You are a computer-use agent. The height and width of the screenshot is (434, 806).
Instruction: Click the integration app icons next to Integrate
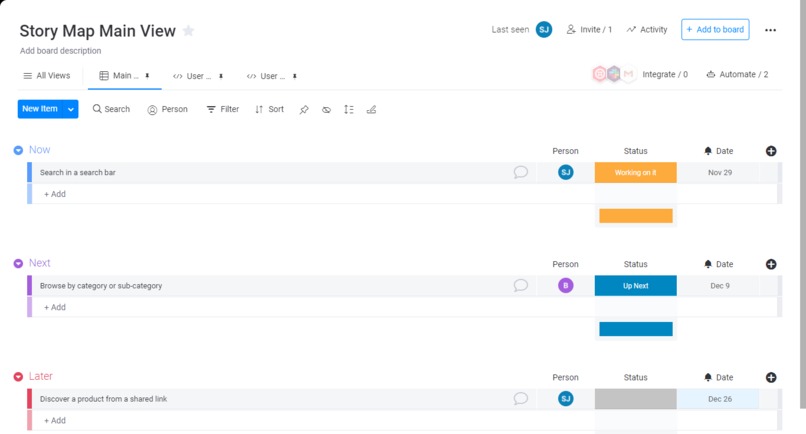pos(614,74)
